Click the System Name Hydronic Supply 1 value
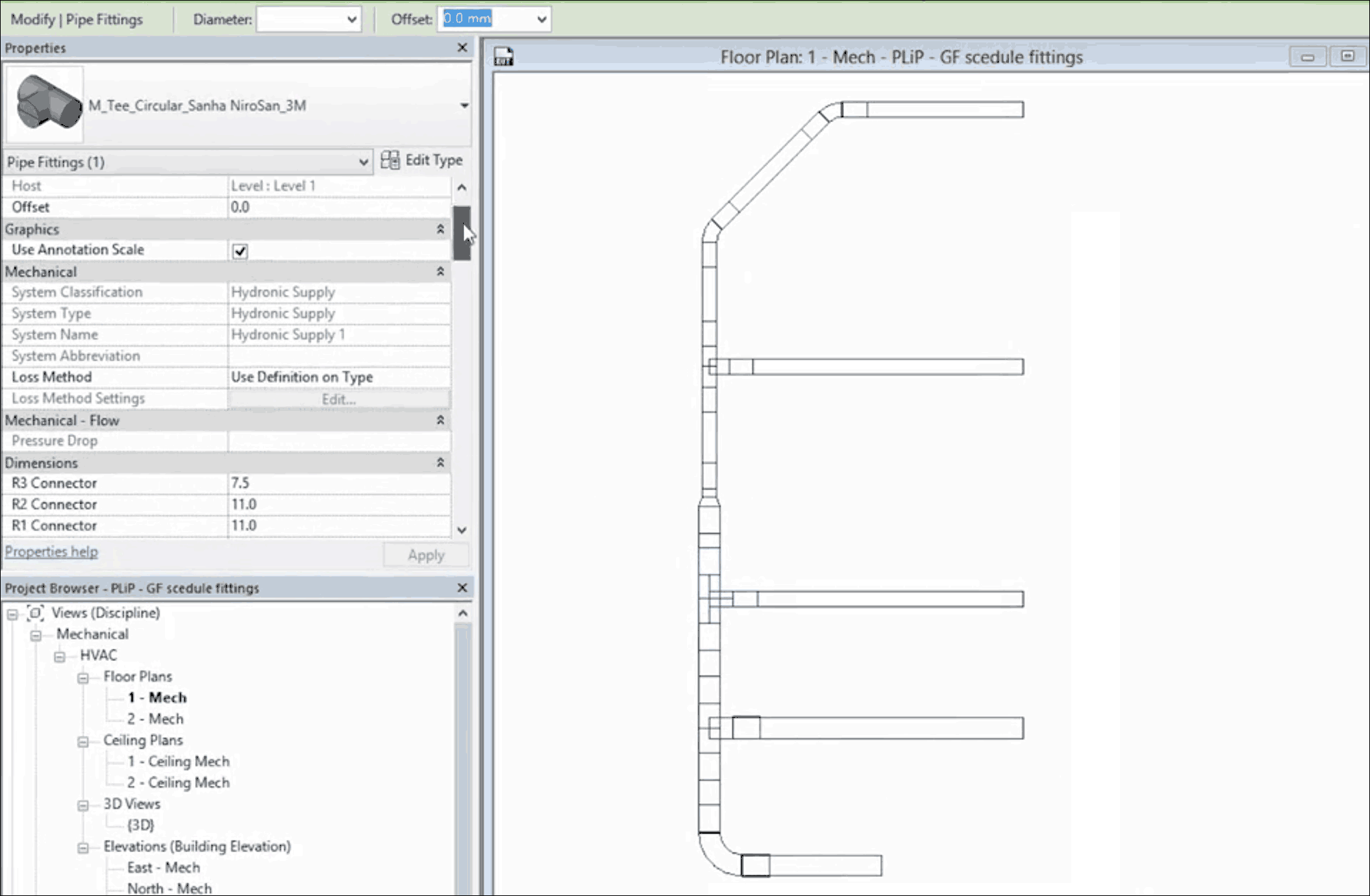Viewport: 1370px width, 896px height. (x=339, y=334)
